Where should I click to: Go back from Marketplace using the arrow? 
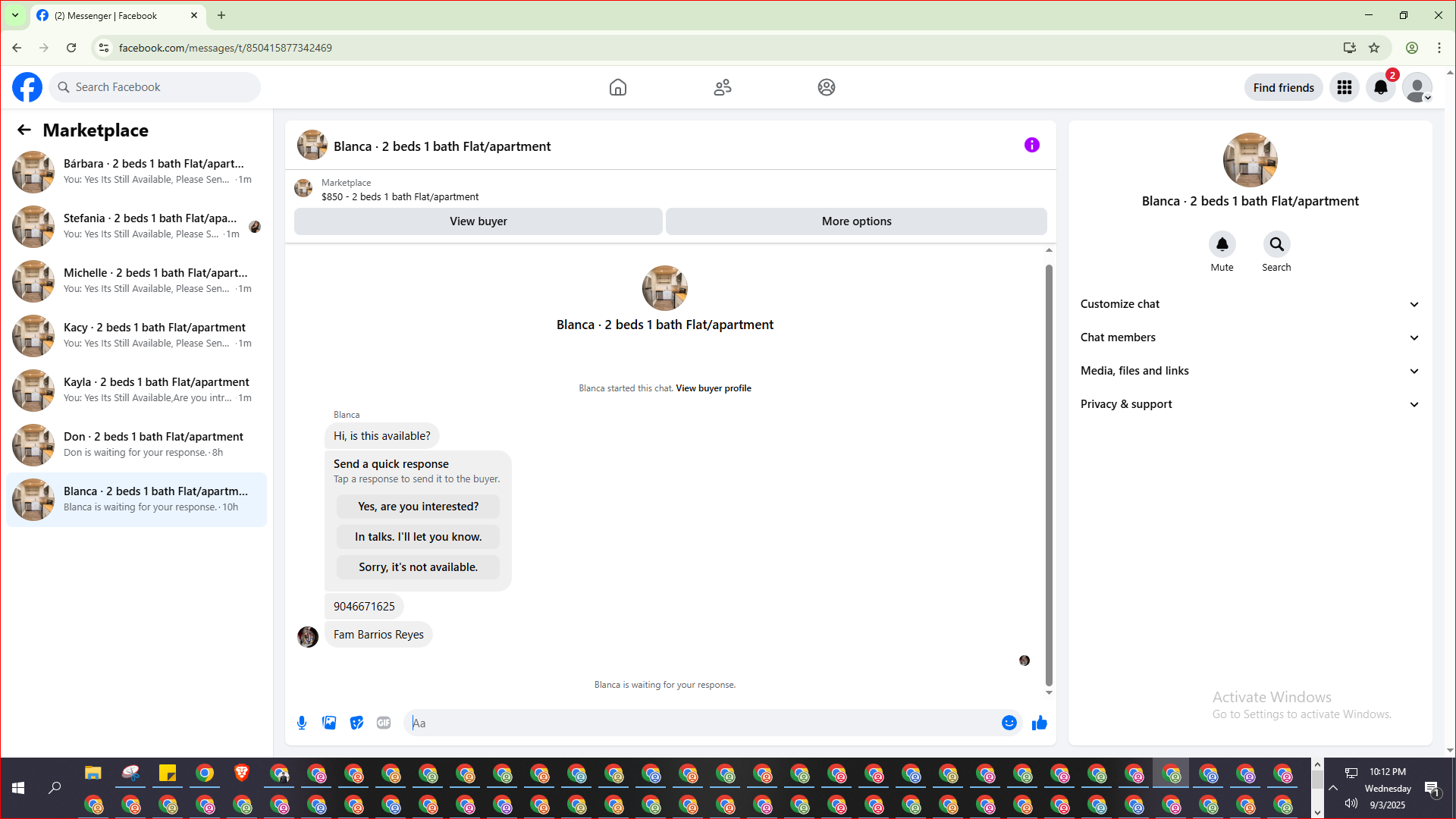click(24, 130)
